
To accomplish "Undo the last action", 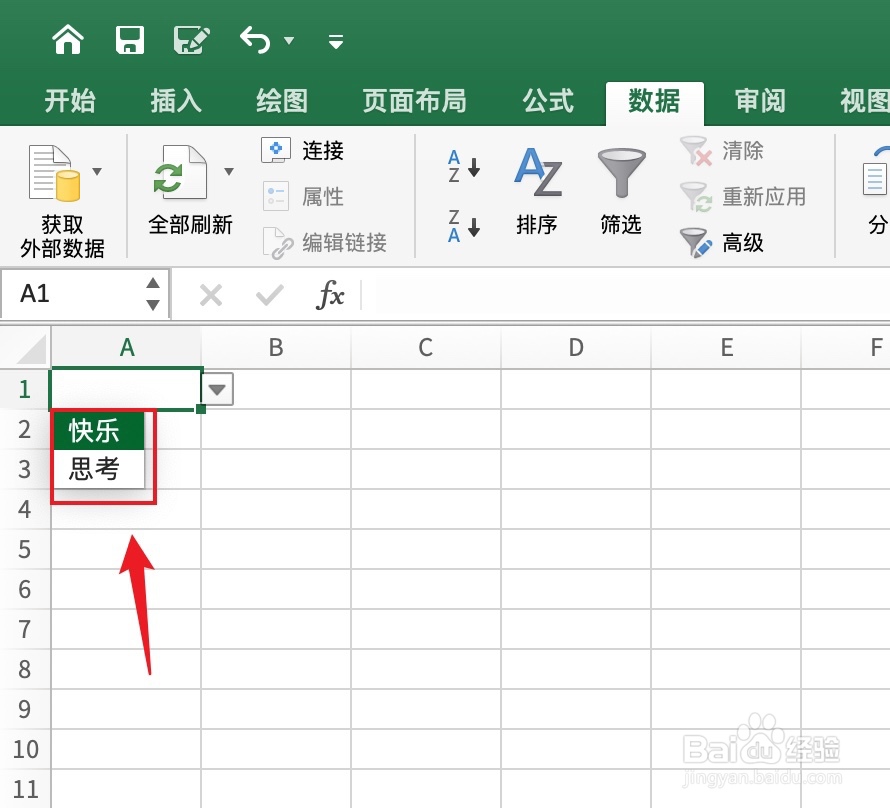I will [x=255, y=40].
